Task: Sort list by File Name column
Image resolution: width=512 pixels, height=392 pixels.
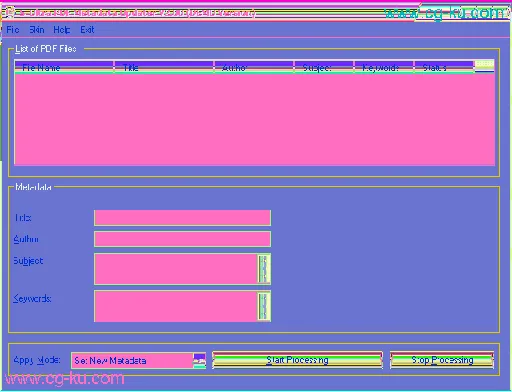Action: click(64, 67)
